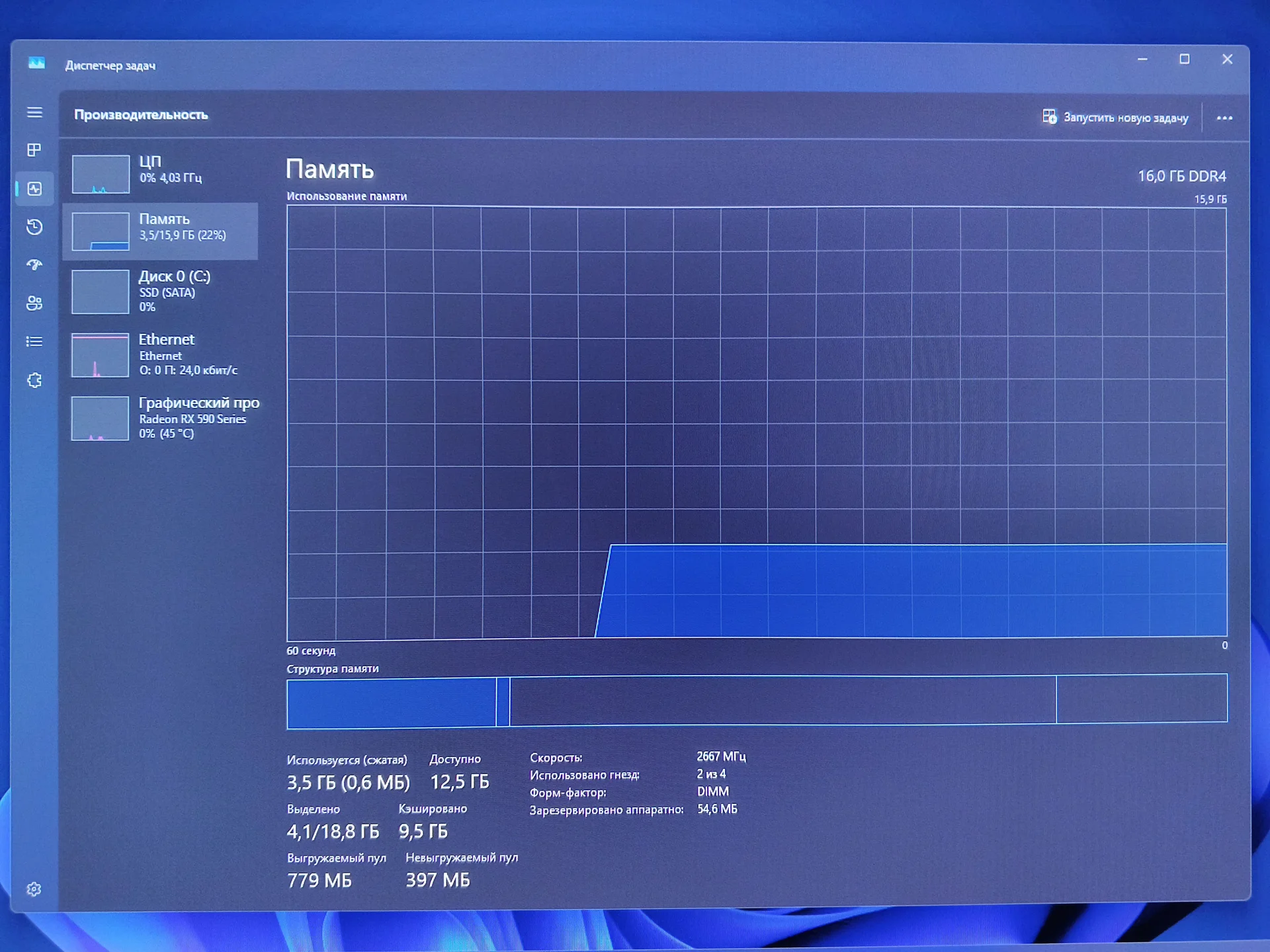Click the run new task icon
The height and width of the screenshot is (952, 1270).
pos(1049,117)
